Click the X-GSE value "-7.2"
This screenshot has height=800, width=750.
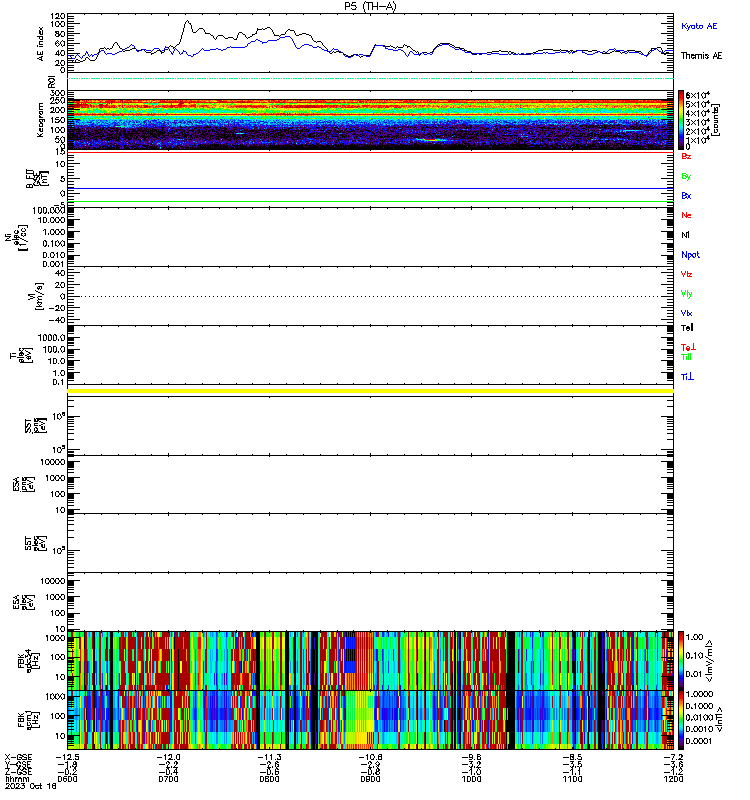(673, 757)
